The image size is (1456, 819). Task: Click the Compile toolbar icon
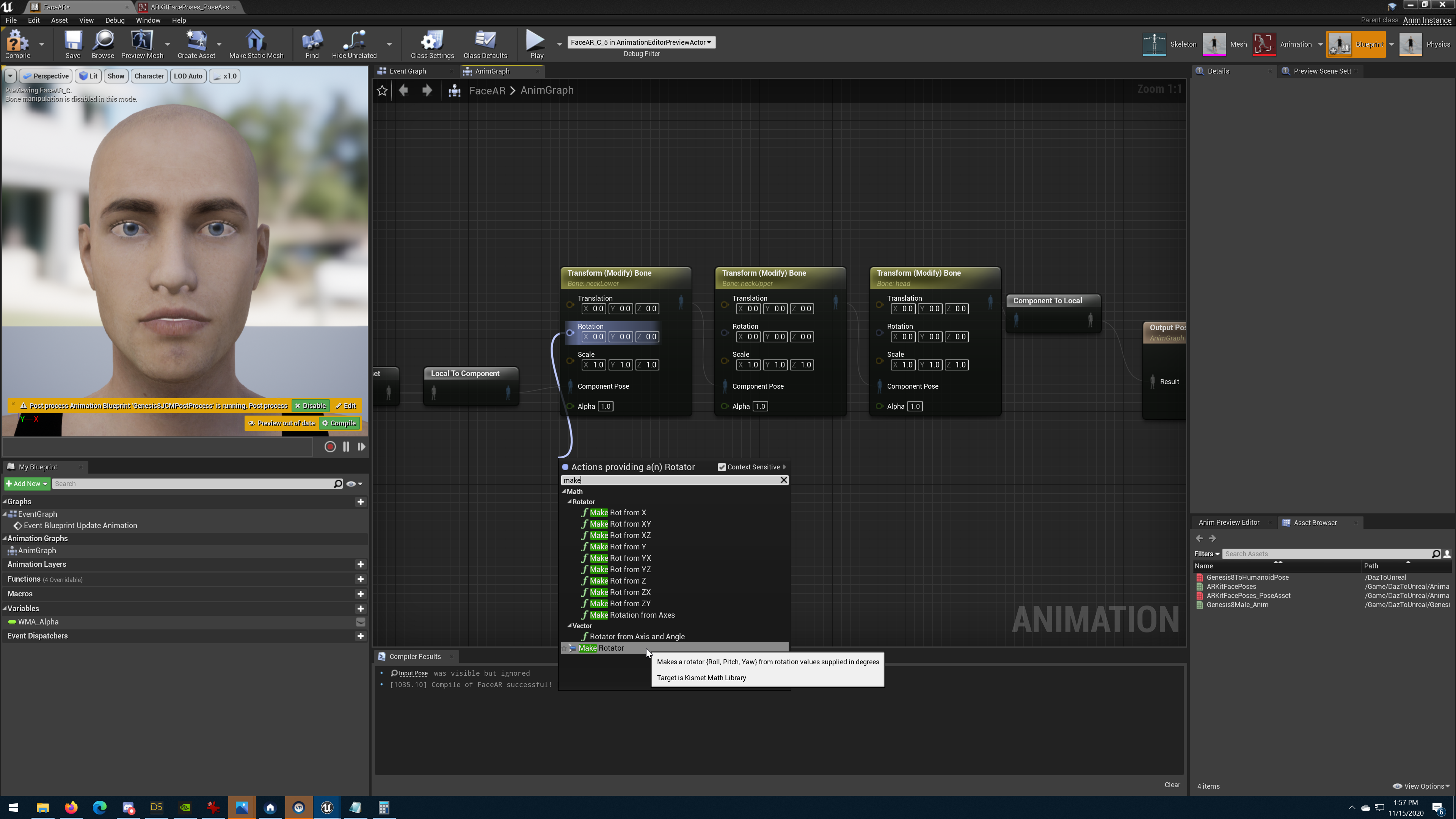click(17, 44)
